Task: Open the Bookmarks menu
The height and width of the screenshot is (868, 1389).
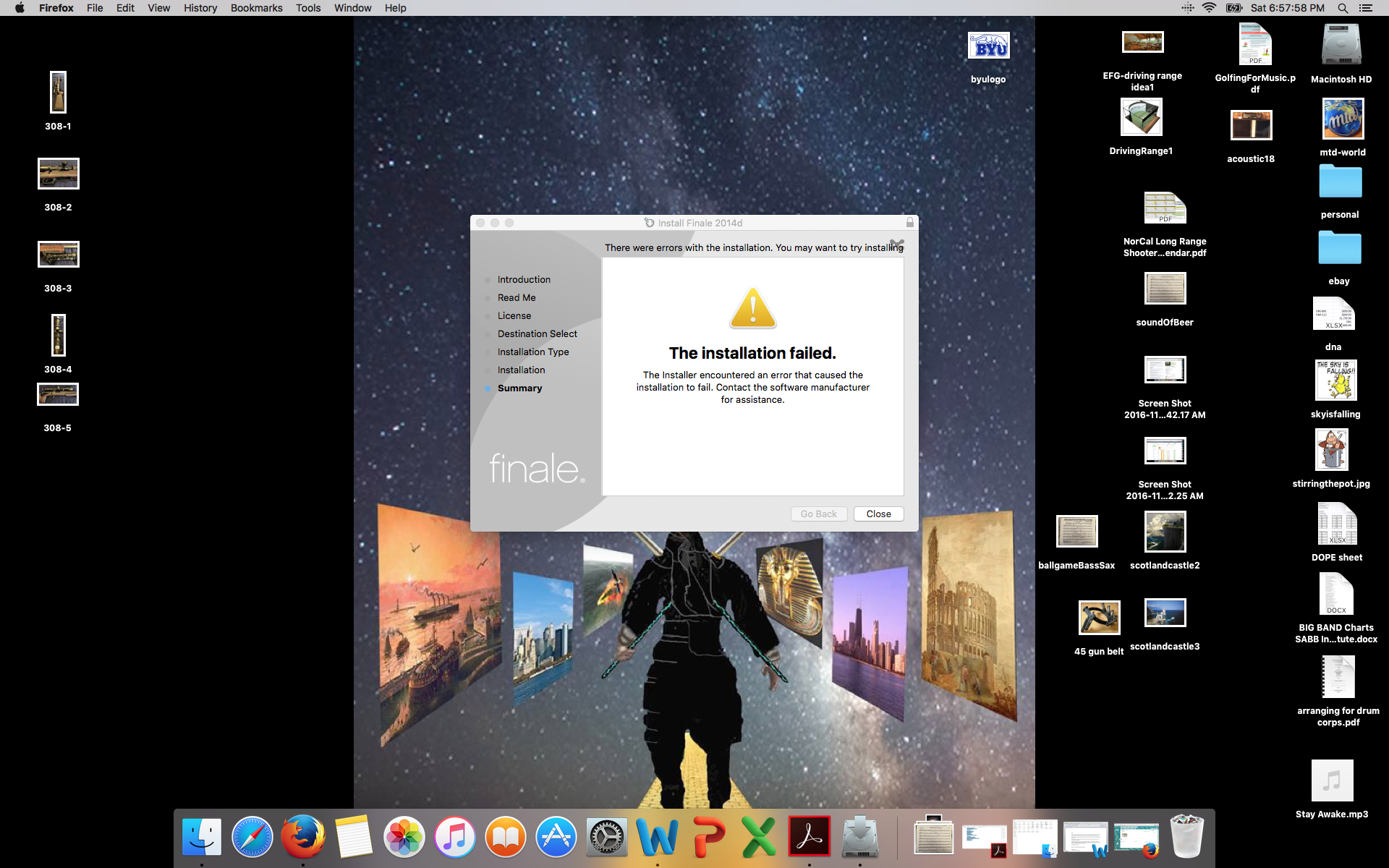Action: 256,8
